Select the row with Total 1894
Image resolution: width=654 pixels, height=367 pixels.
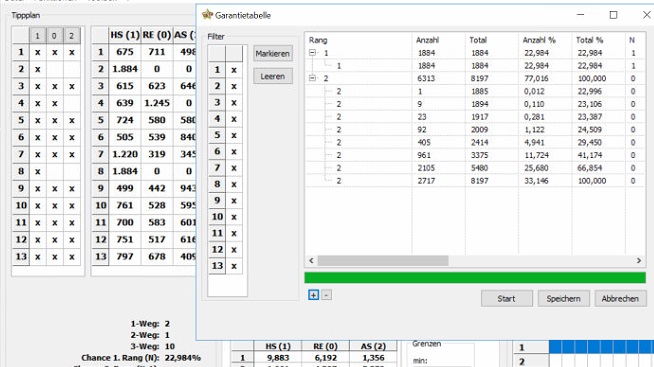click(475, 104)
